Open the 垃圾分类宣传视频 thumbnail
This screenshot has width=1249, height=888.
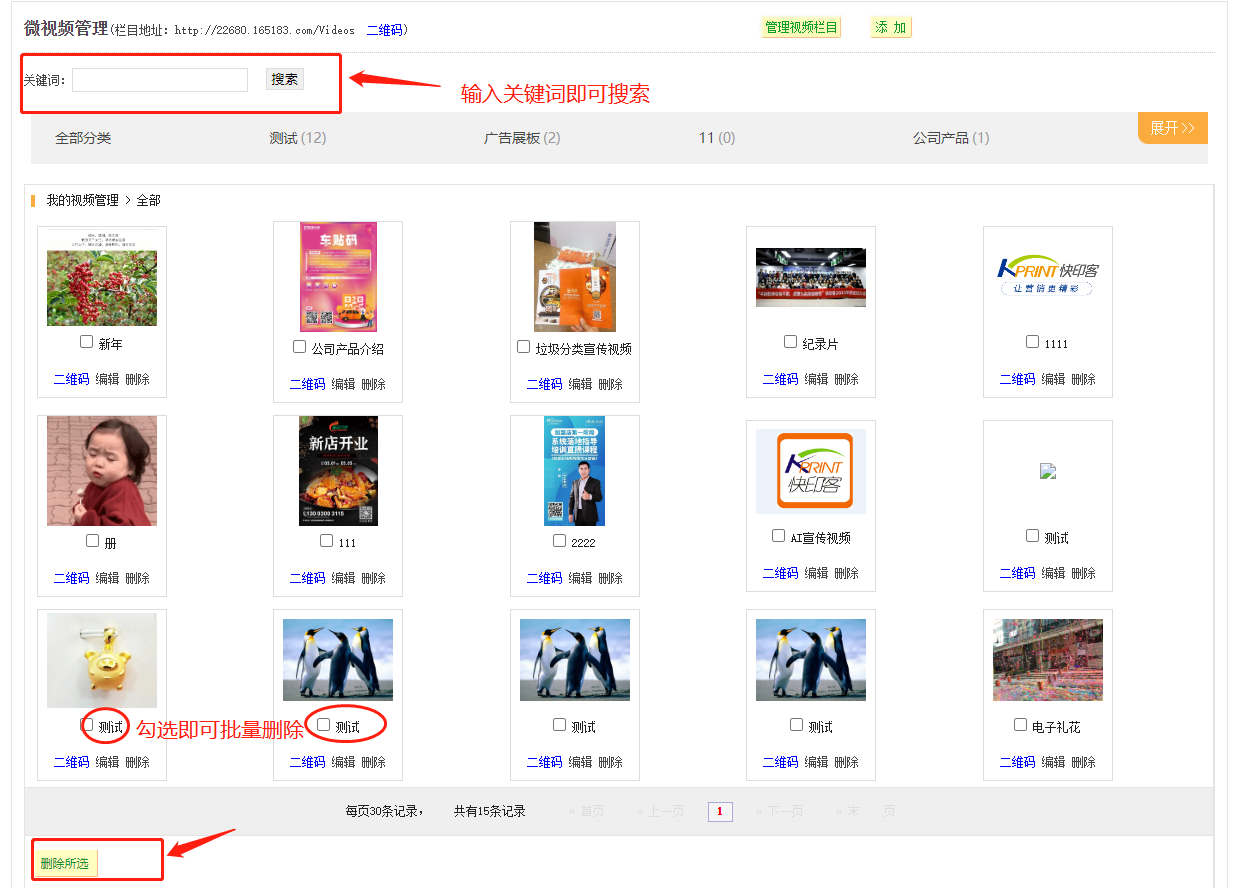[x=575, y=277]
